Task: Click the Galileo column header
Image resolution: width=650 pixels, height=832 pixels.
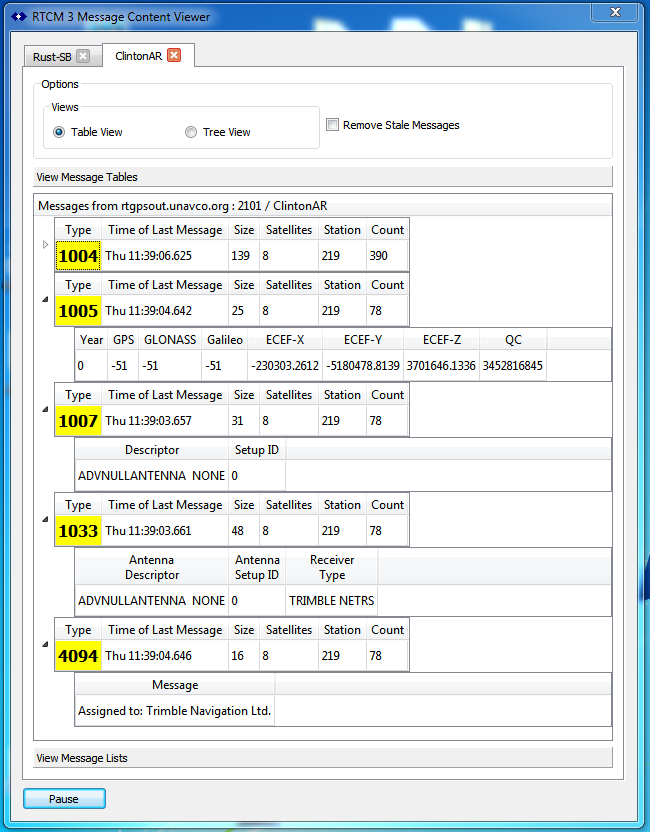Action: (224, 340)
